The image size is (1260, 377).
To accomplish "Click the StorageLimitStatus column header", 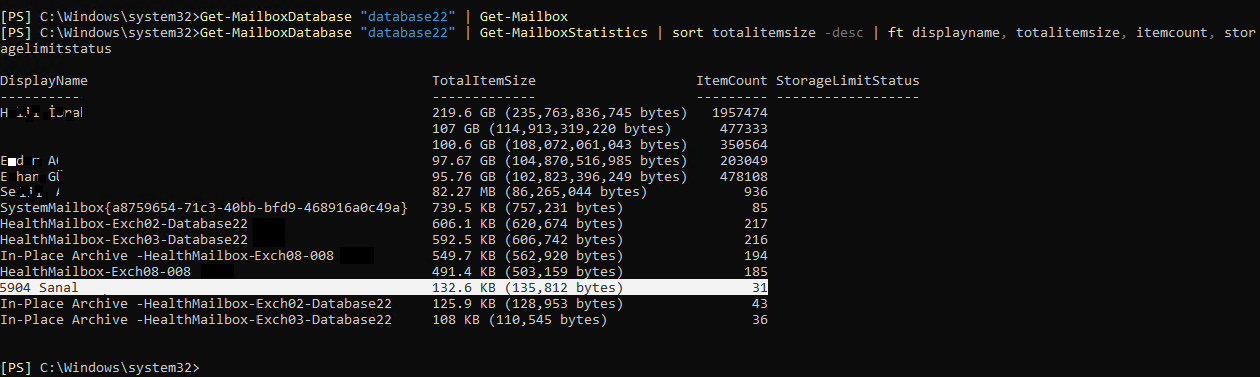I will point(848,80).
